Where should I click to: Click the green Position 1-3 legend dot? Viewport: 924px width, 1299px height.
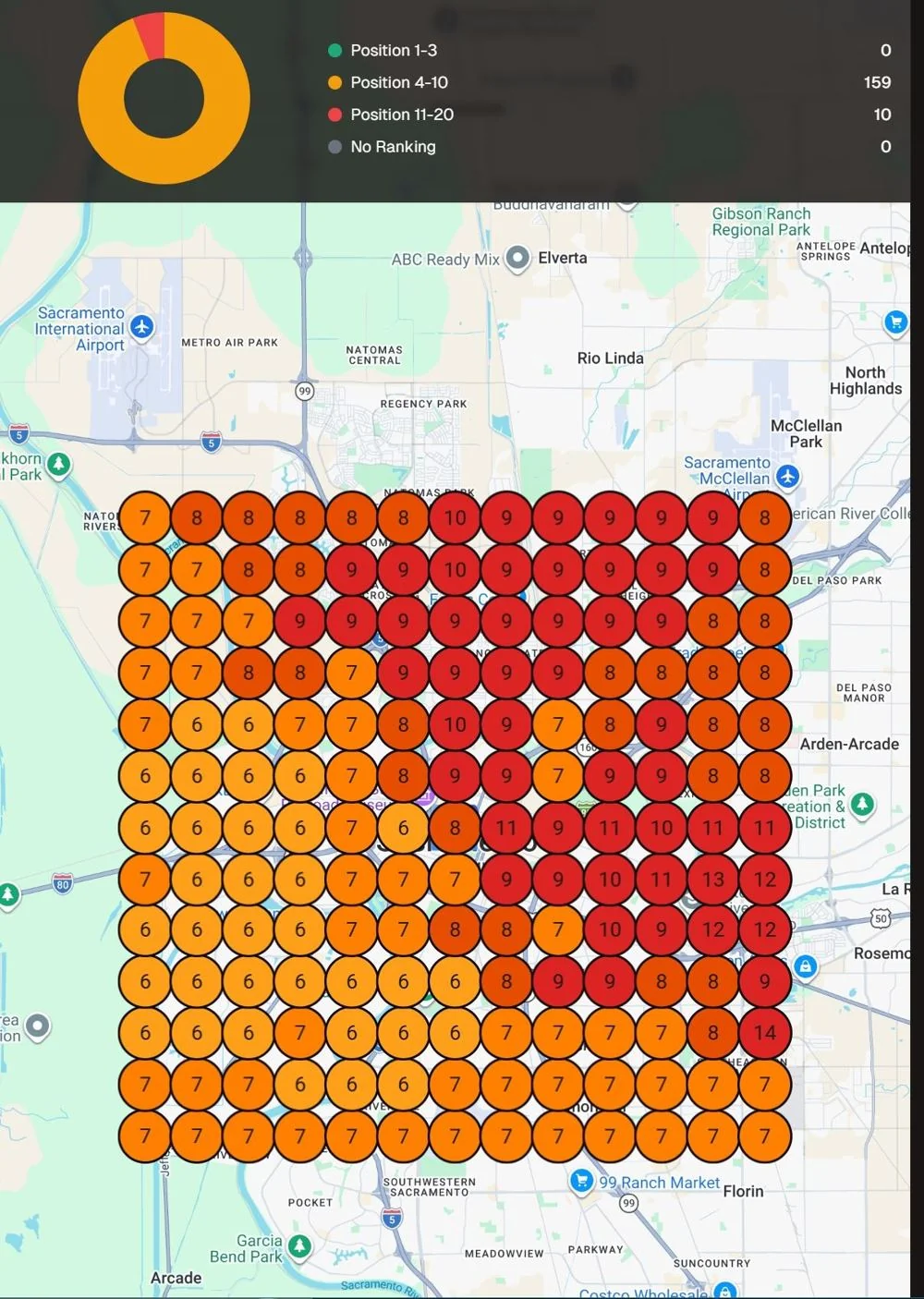[x=334, y=51]
